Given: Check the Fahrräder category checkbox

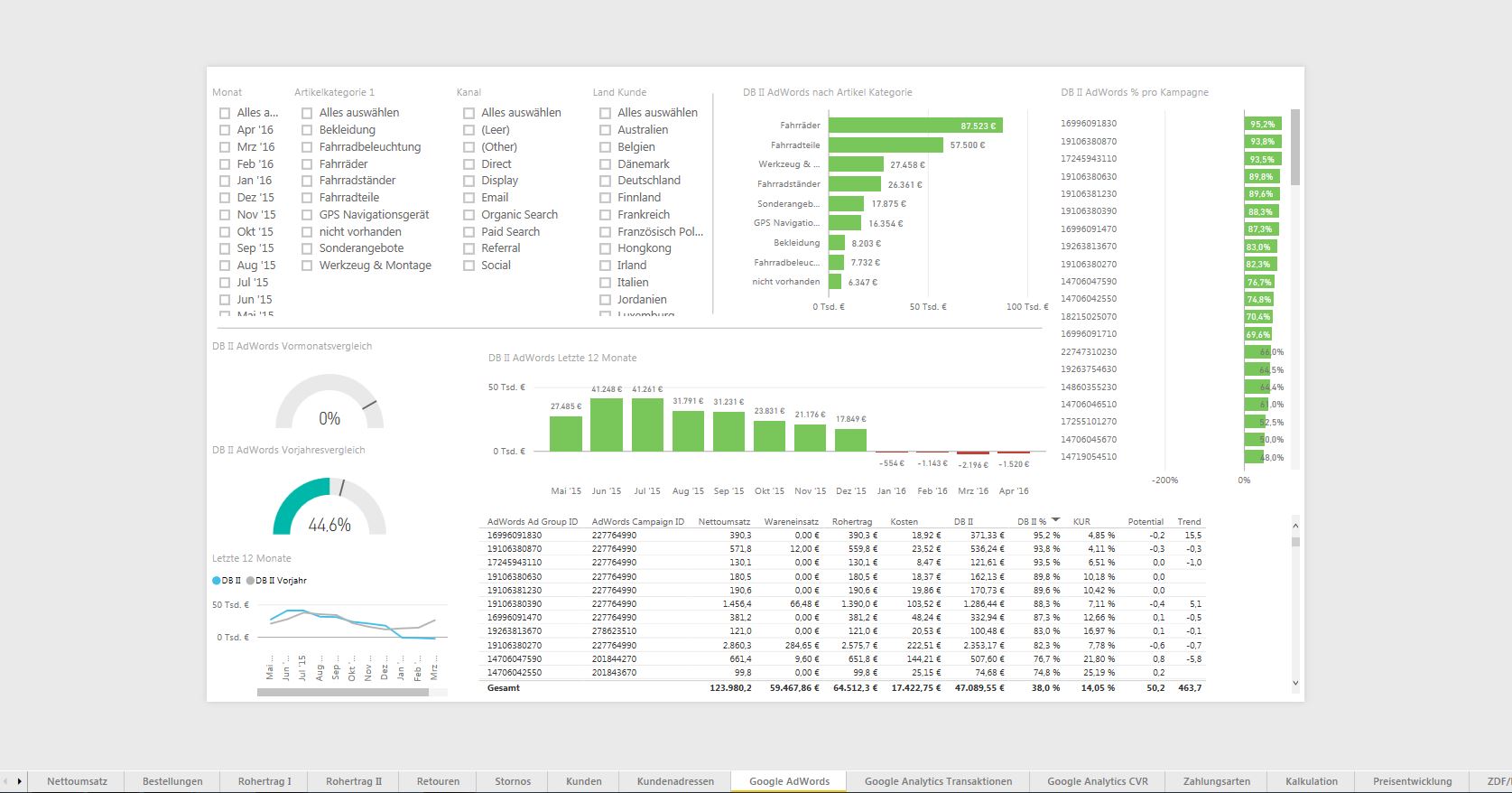Looking at the screenshot, I should click(307, 164).
